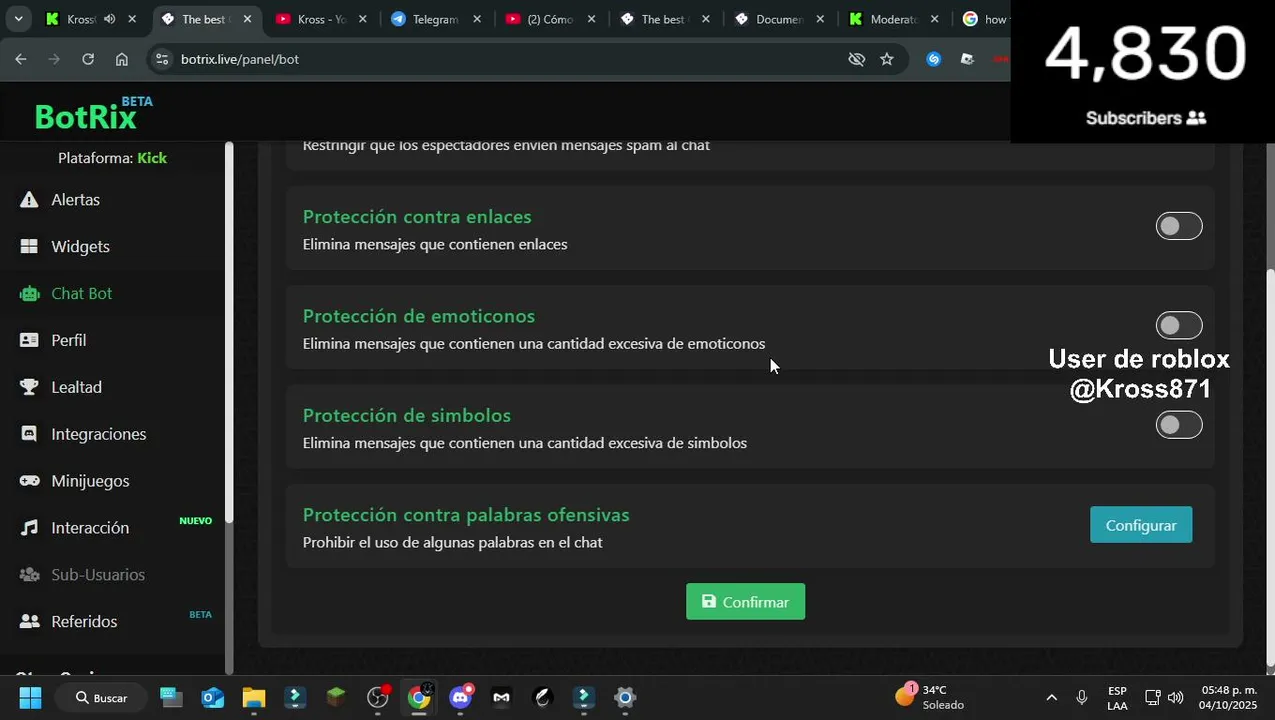Viewport: 1275px width, 720px height.
Task: Click the Integraciones sidebar icon
Action: 30,434
